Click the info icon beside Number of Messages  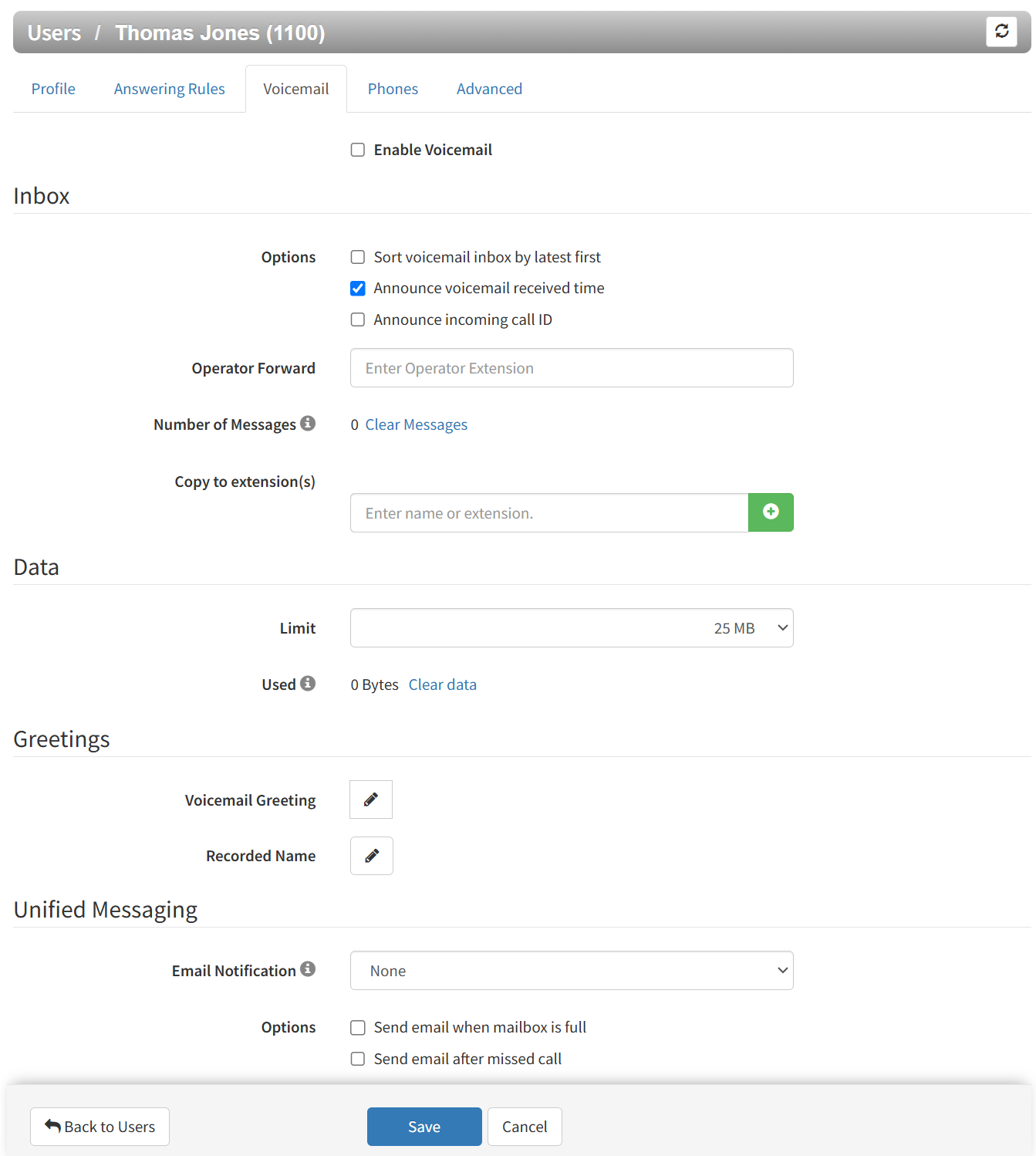pos(308,423)
